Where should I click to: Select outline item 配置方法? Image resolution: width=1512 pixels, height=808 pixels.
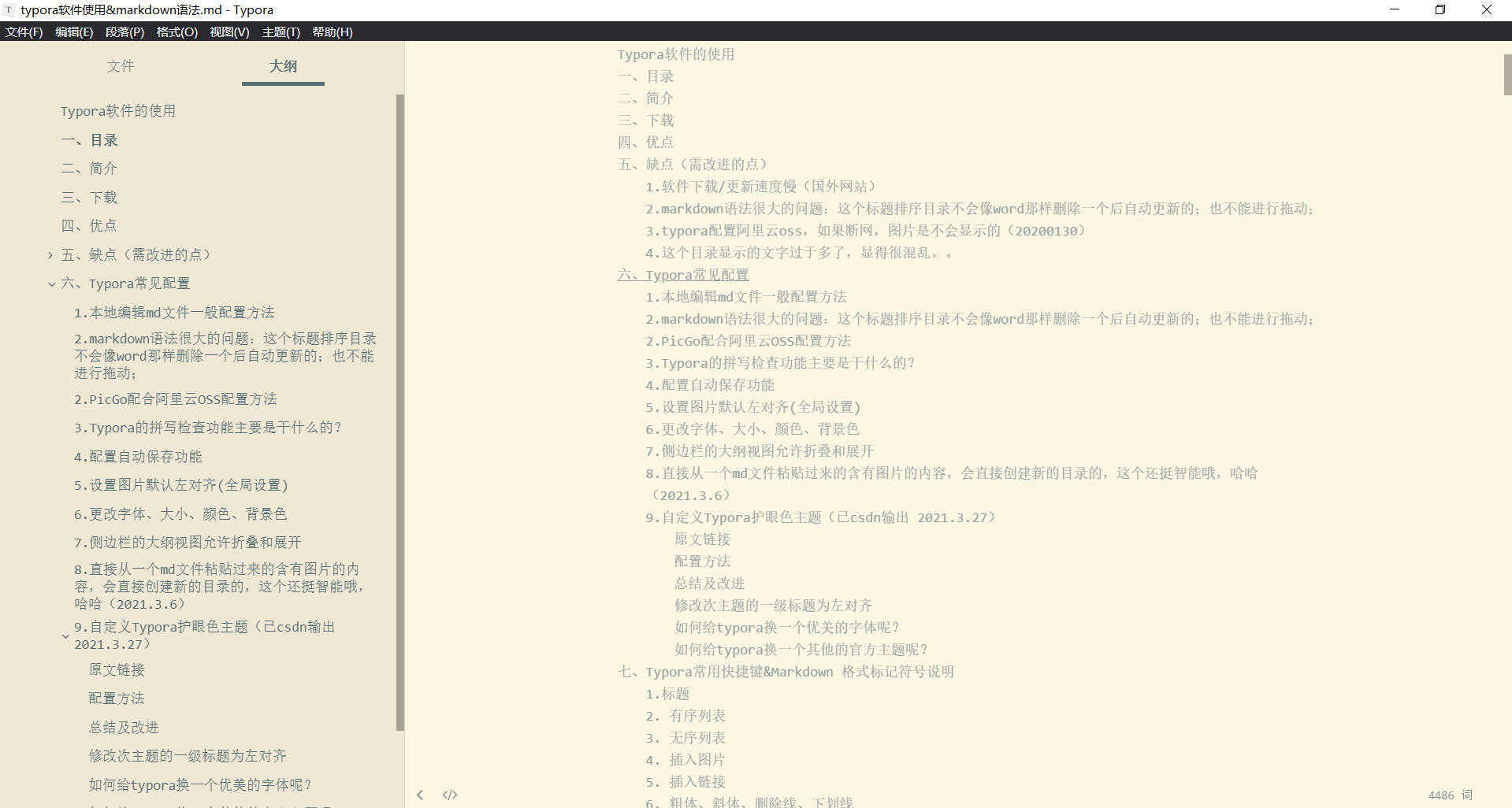pos(117,699)
